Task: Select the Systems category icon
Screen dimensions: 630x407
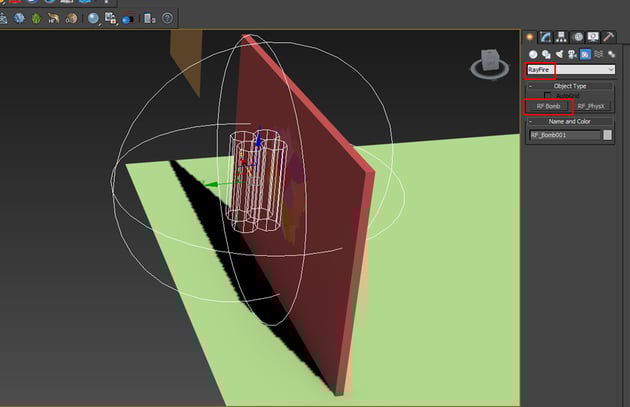Action: [x=611, y=54]
